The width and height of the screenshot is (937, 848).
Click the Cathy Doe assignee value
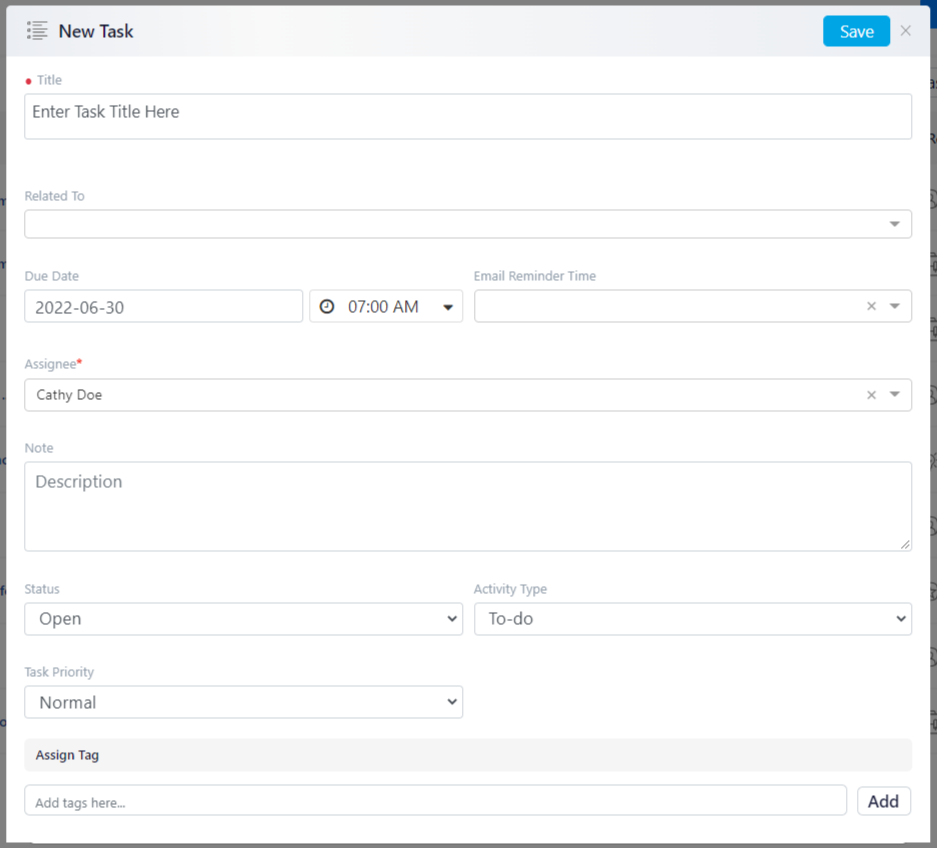point(69,395)
